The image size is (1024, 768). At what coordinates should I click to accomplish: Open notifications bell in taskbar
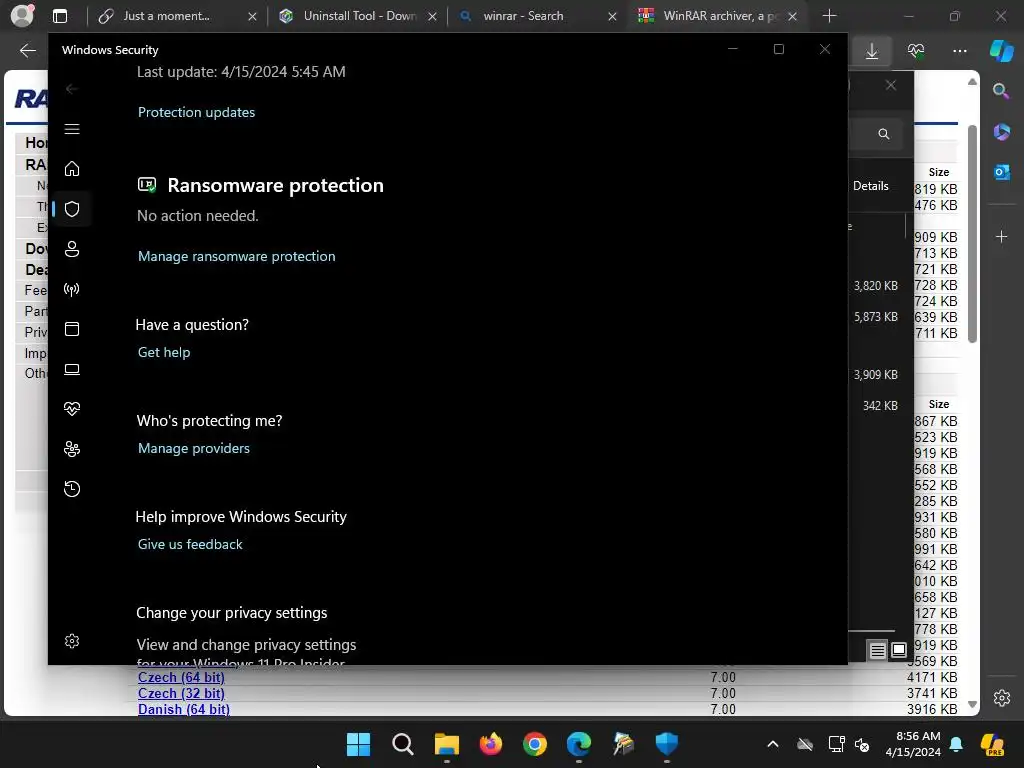(x=956, y=744)
